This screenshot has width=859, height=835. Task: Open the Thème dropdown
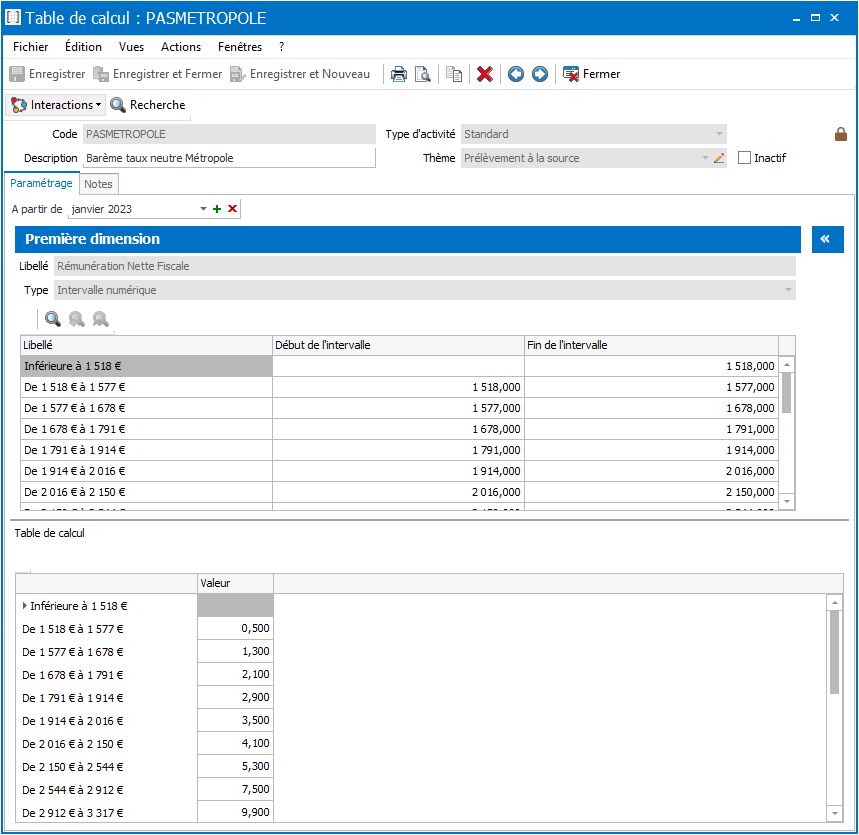(x=705, y=158)
